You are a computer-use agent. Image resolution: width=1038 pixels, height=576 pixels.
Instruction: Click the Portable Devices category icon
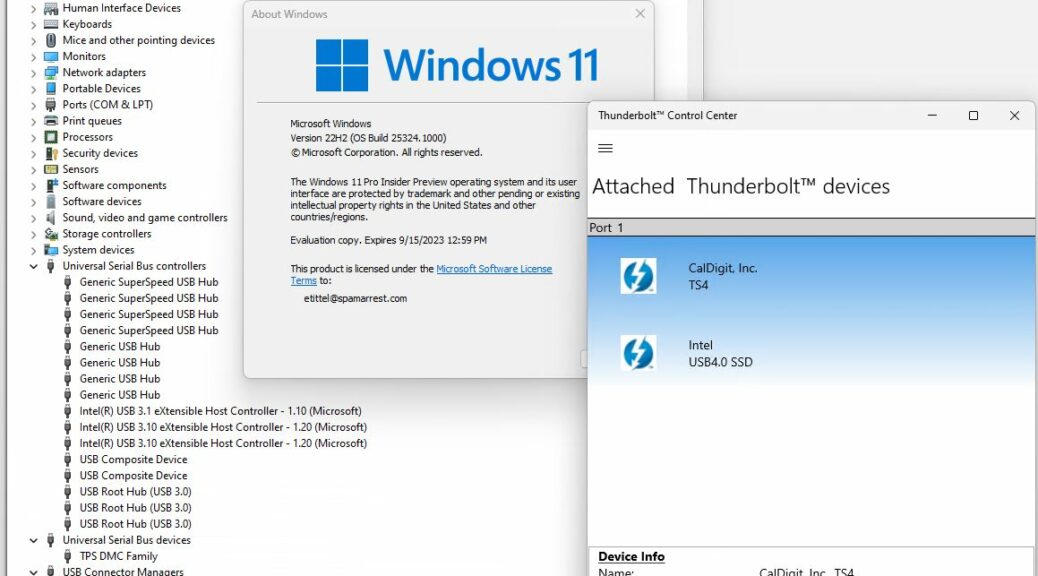[x=51, y=89]
